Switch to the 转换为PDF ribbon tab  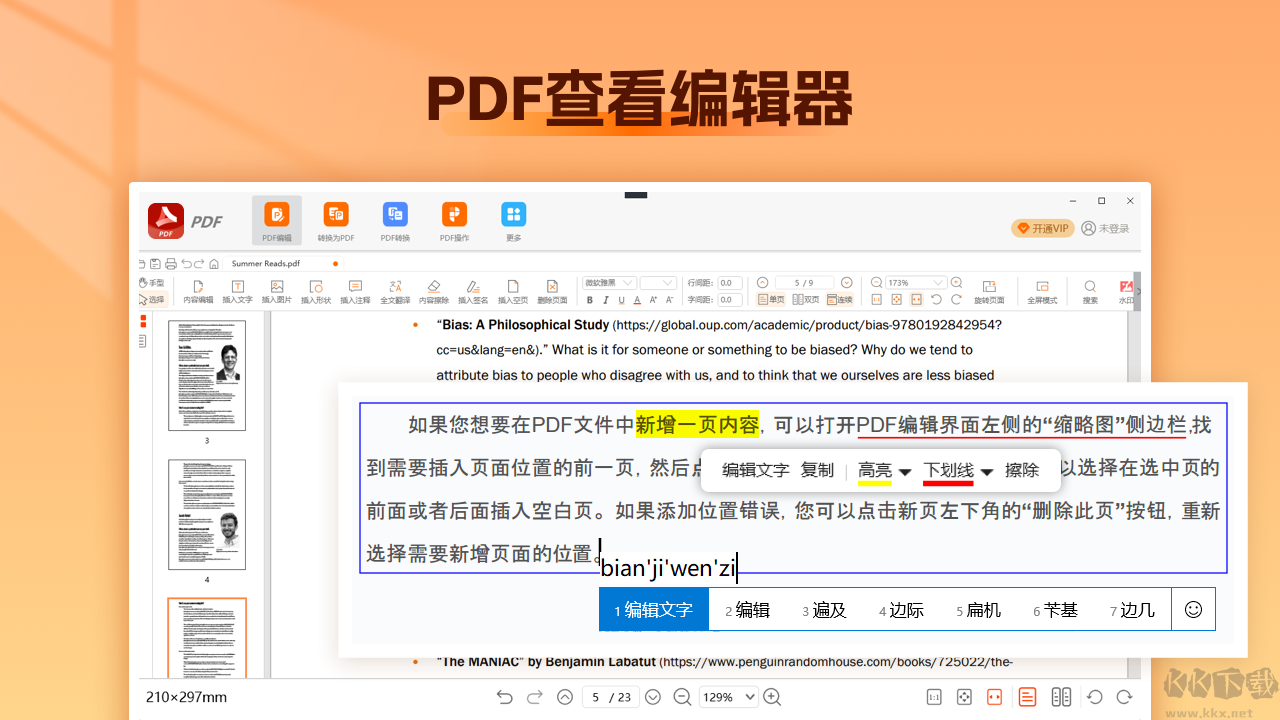click(x=336, y=221)
